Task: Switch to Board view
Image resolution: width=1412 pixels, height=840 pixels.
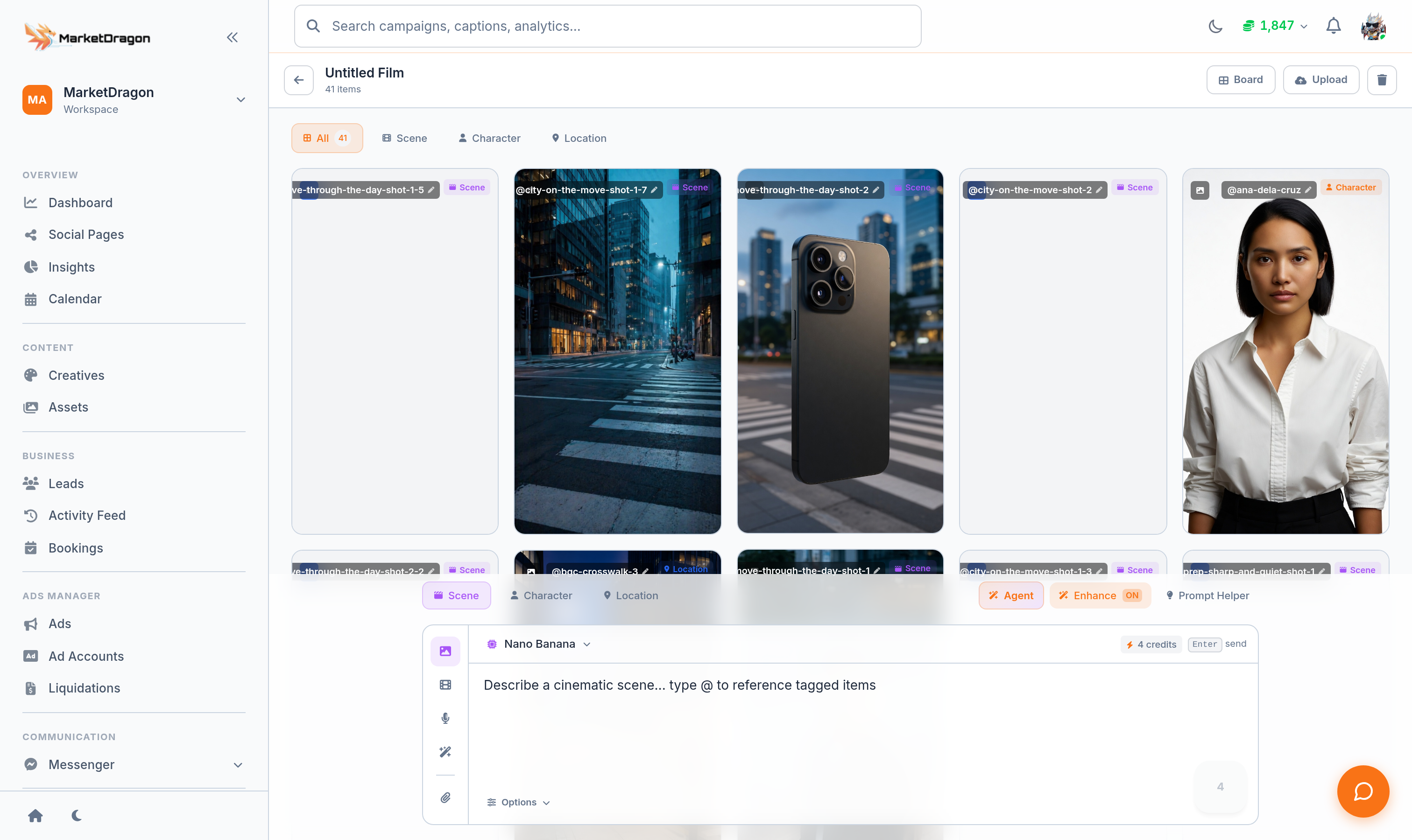Action: click(x=1240, y=80)
